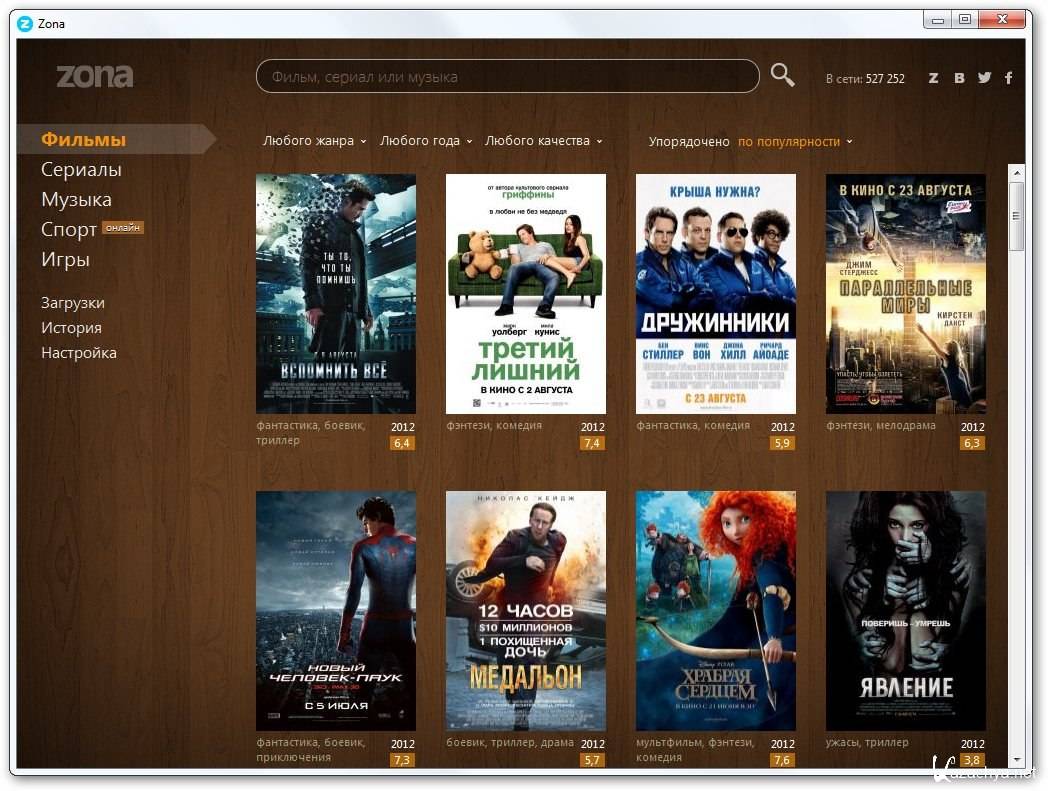Open the Twitter bird icon
The height and width of the screenshot is (791, 1048).
[984, 78]
